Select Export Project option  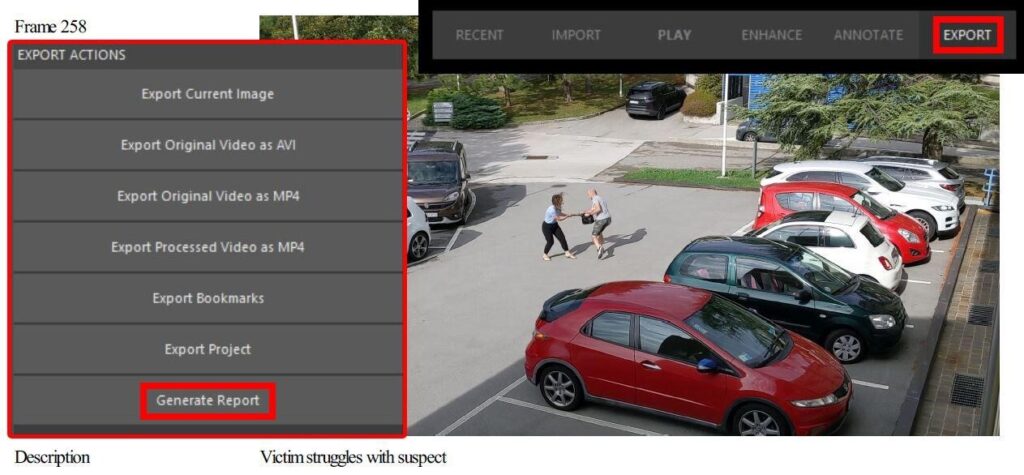[x=208, y=349]
